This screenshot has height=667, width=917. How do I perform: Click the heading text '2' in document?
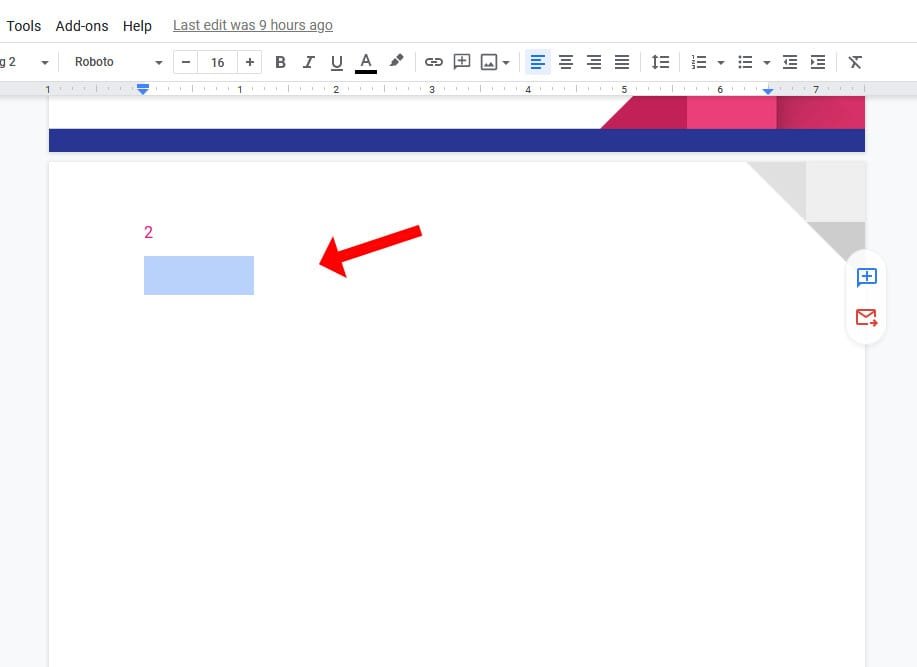tap(148, 232)
